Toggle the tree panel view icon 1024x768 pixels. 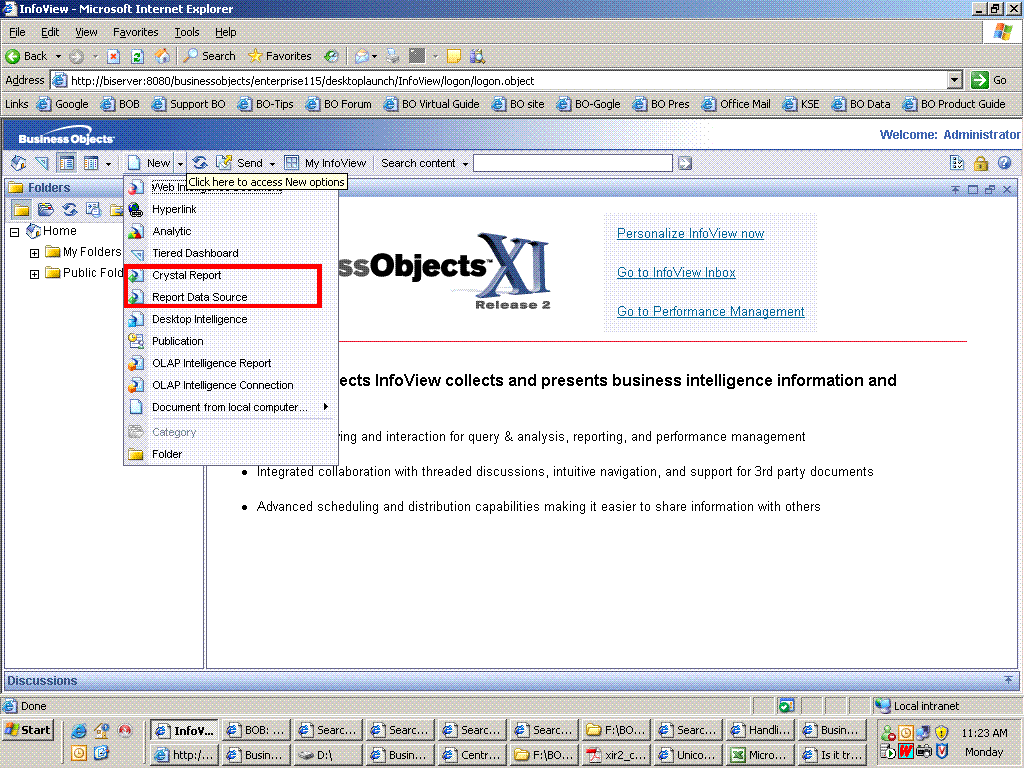(66, 163)
